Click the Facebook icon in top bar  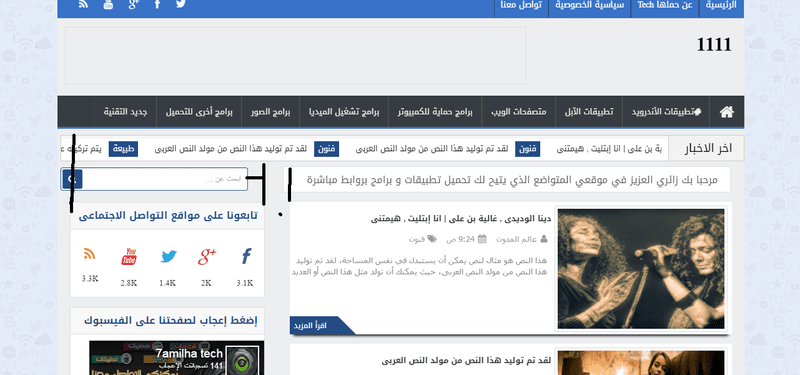(x=157, y=4)
